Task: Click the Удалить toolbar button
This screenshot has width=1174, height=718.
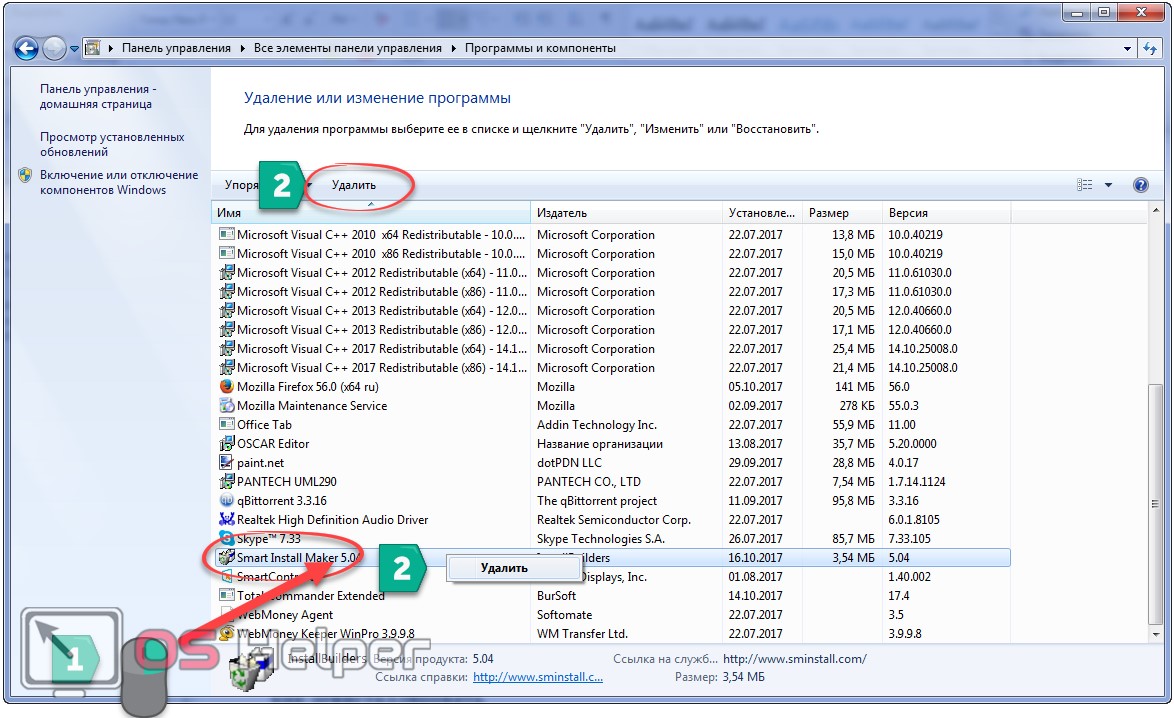Action: click(x=354, y=185)
